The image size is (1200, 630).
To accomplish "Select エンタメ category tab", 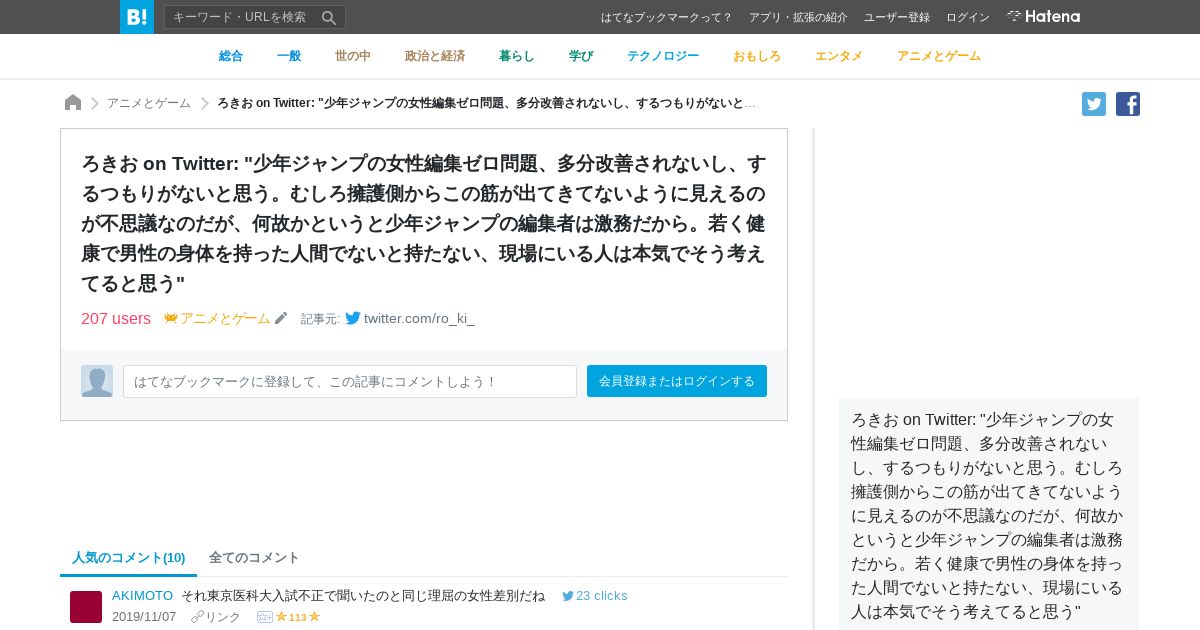I will (839, 56).
